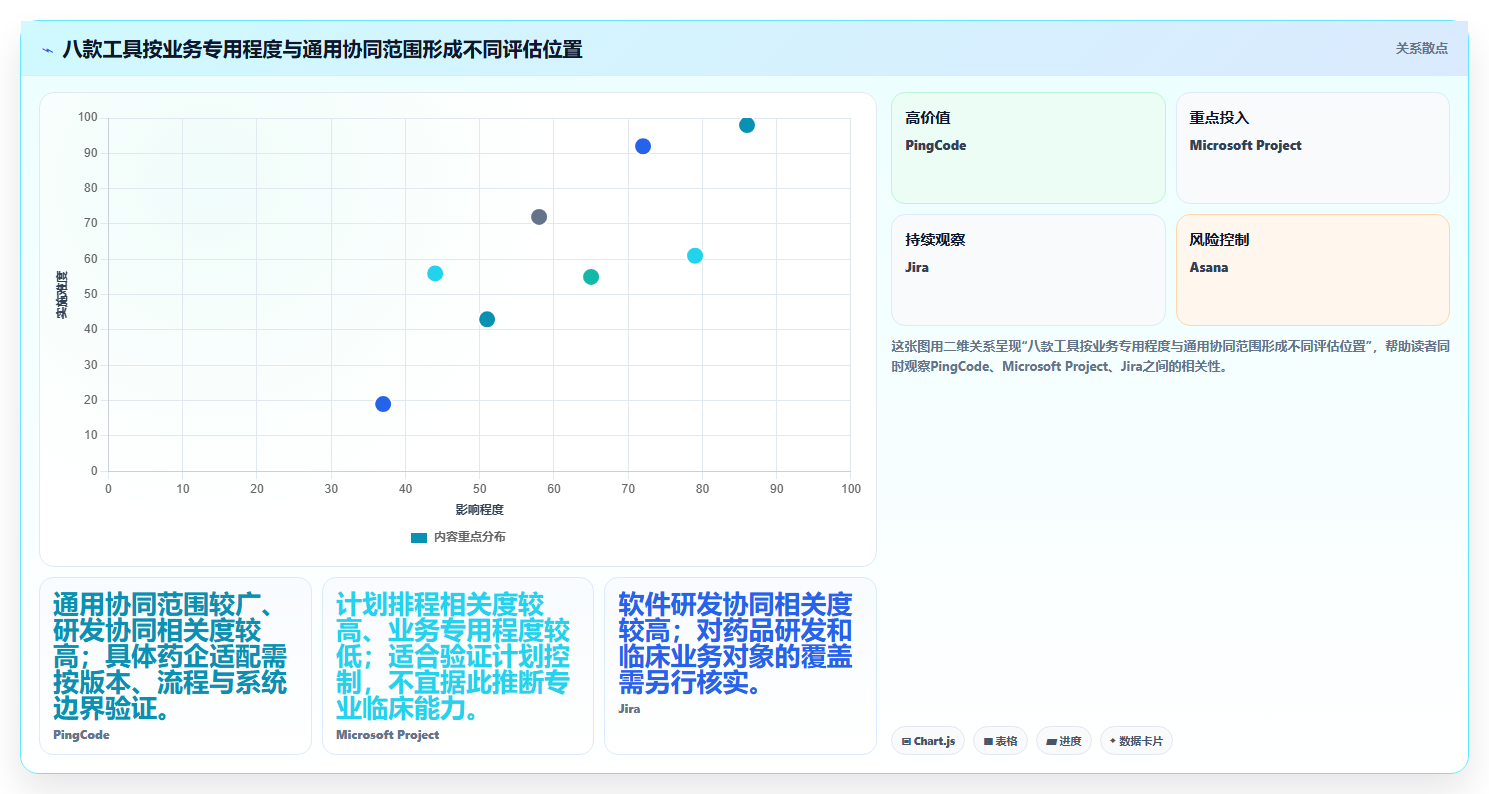Toggle the 内容重点分布 legend entry

click(458, 537)
